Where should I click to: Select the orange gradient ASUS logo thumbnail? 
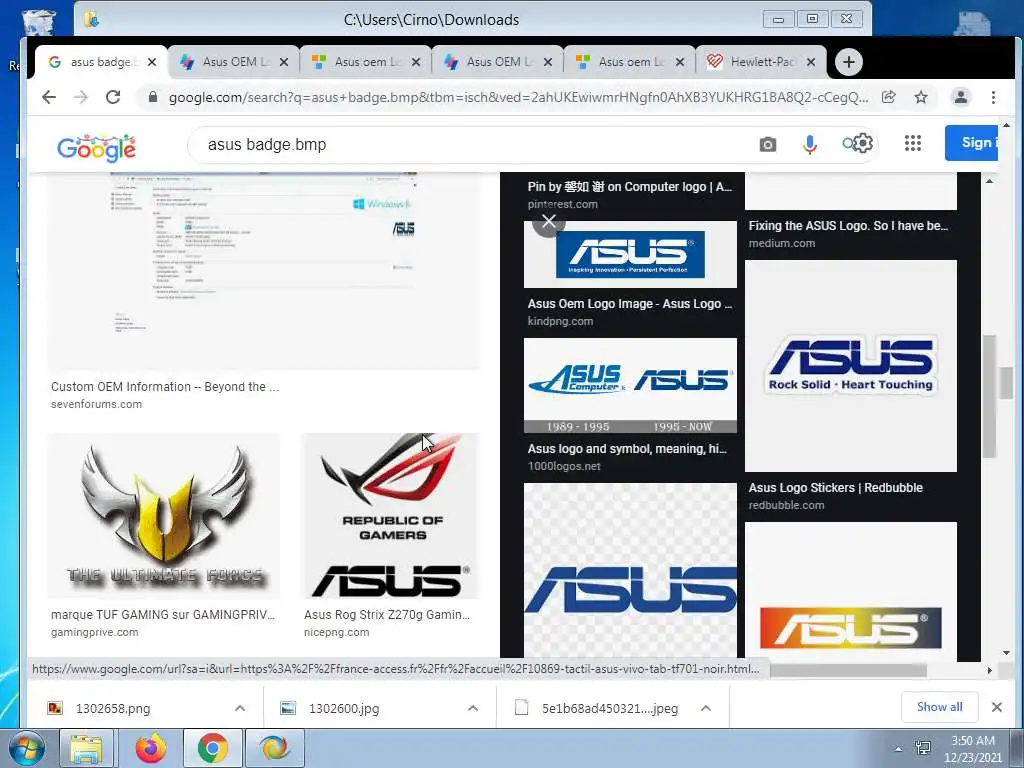851,591
